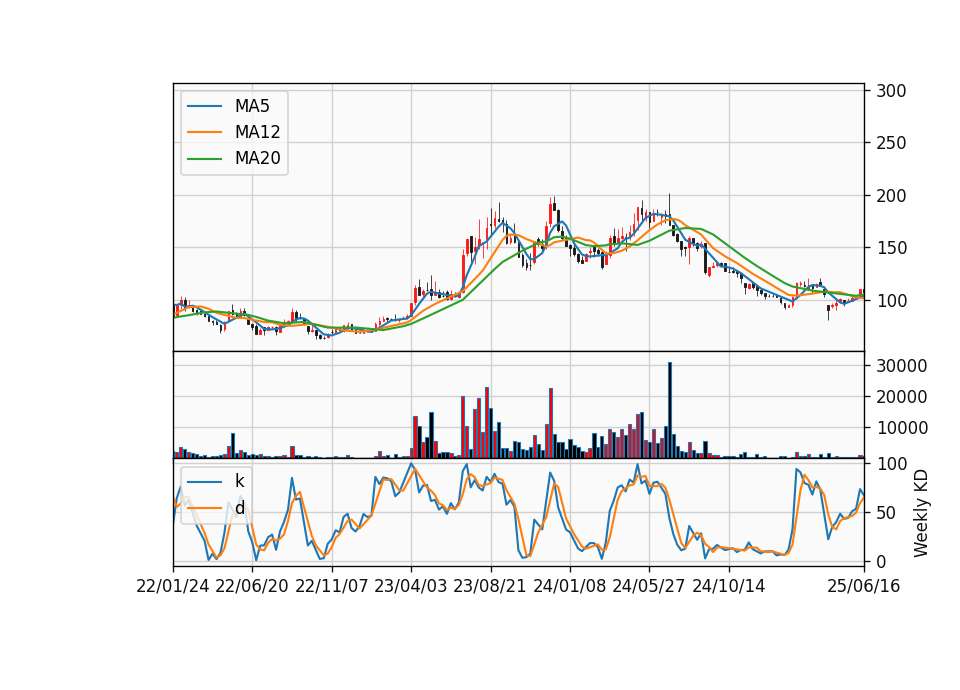Click the MA12 legend label
The width and height of the screenshot is (960, 690).
click(257, 132)
